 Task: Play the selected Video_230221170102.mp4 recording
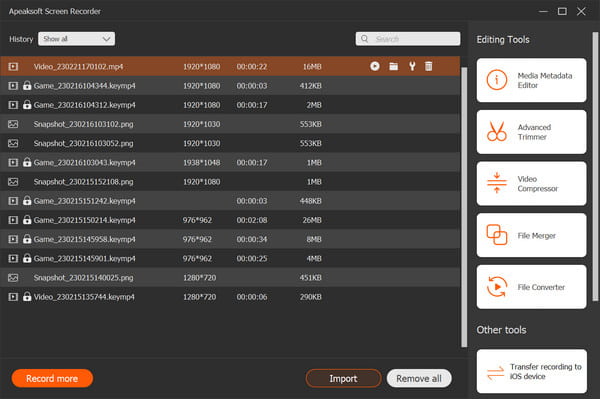pyautogui.click(x=375, y=66)
